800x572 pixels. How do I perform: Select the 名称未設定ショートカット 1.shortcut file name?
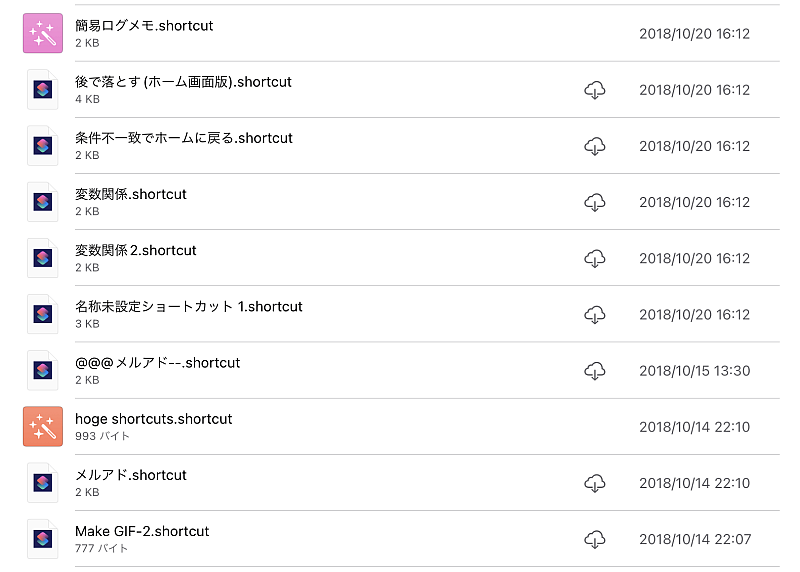(x=189, y=307)
